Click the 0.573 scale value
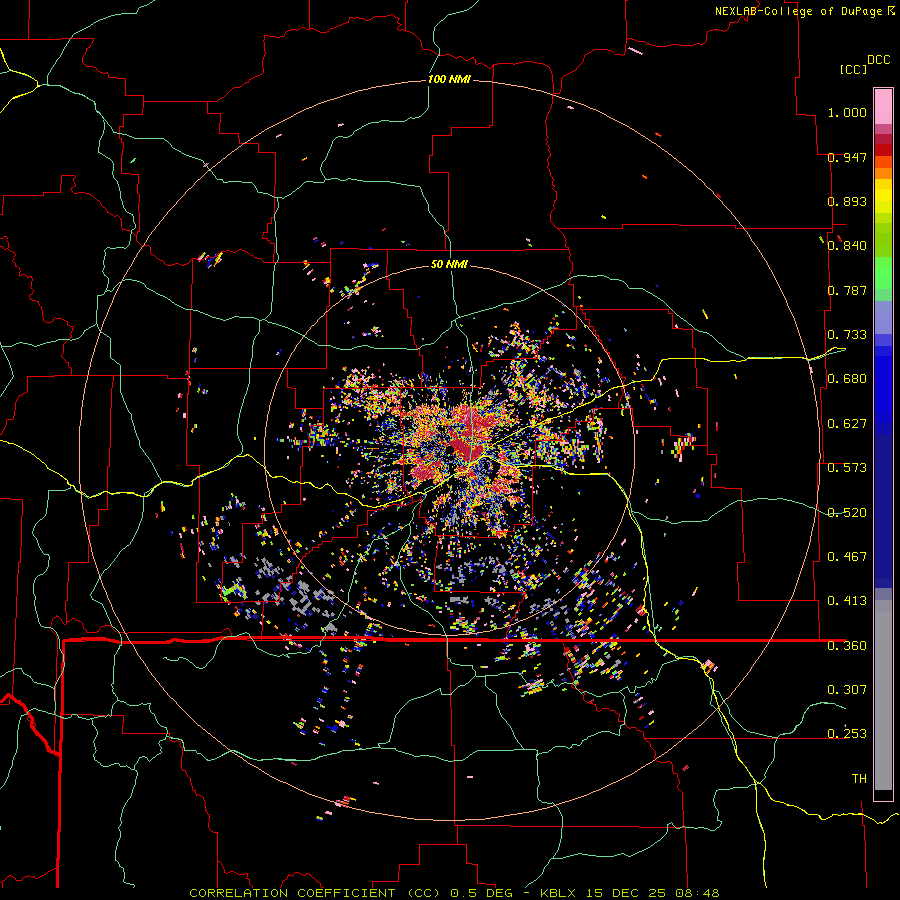 [847, 468]
